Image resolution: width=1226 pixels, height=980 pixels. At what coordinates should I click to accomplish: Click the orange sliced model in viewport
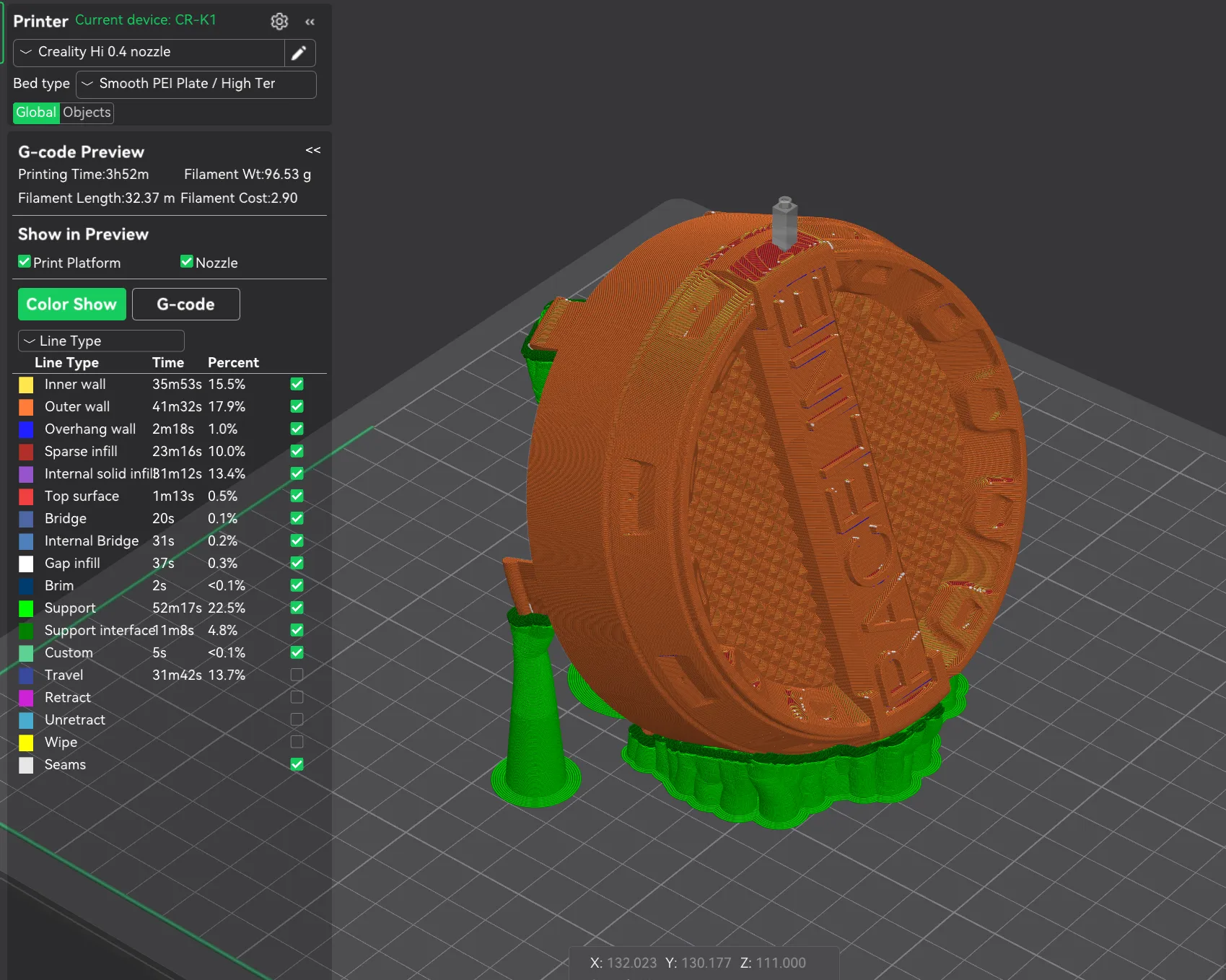click(776, 484)
